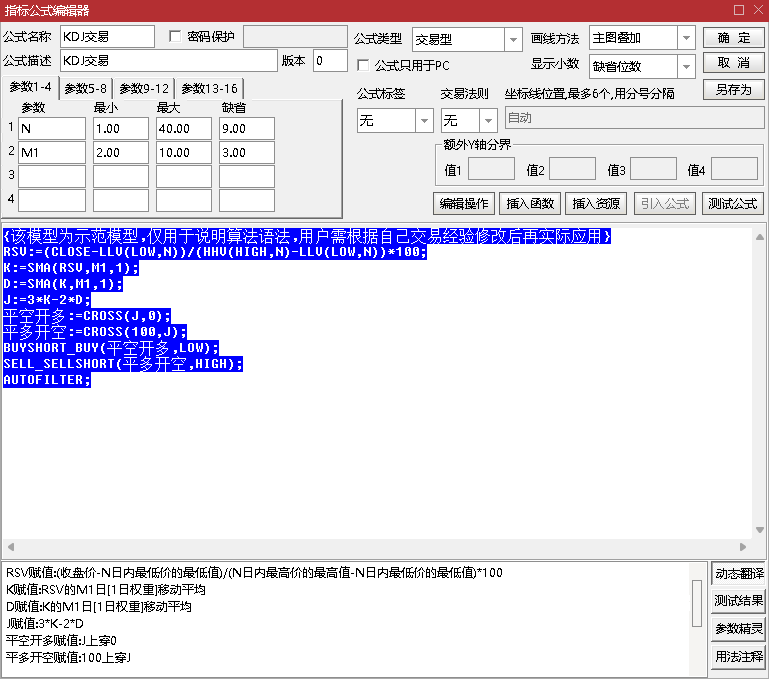Focus the 公式描述 input field
The image size is (769, 679).
pos(169,61)
